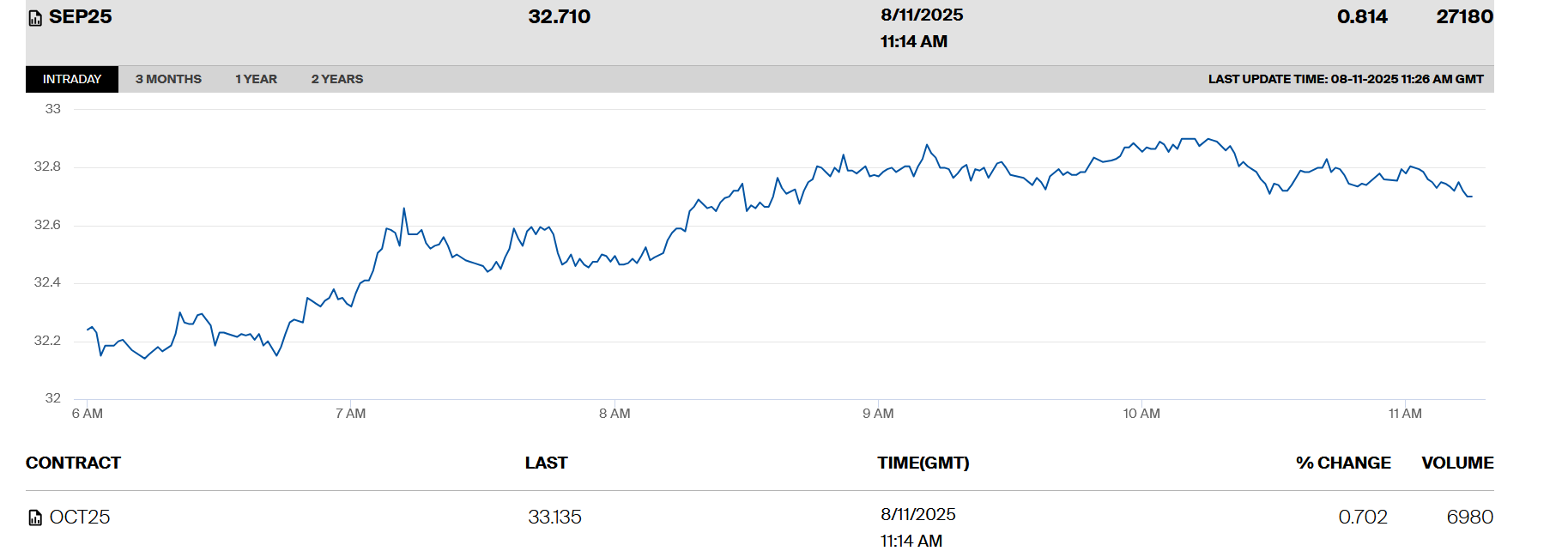
Task: Click the % CHANGE column header
Action: point(1342,463)
